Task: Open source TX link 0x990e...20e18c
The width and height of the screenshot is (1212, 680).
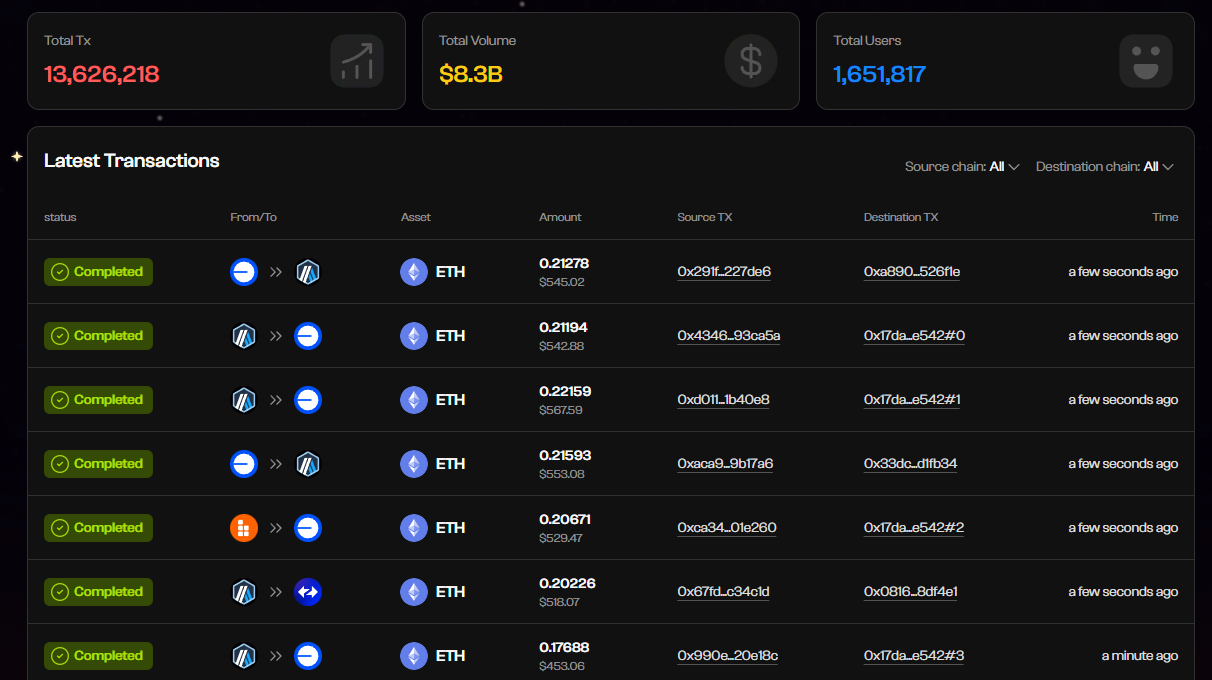Action: pos(728,656)
